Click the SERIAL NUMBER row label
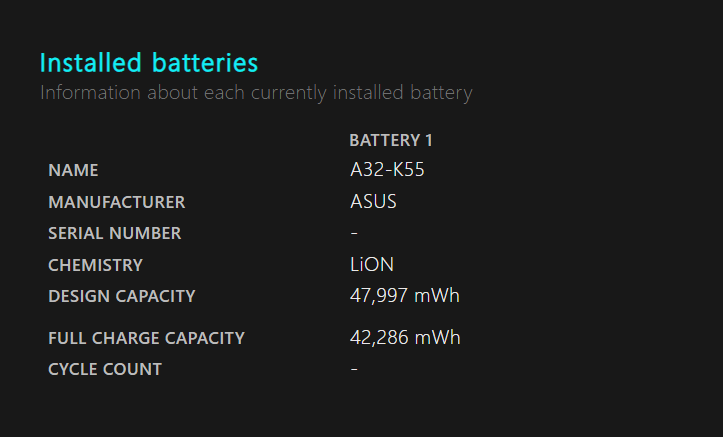Viewport: 723px width, 437px height. (x=114, y=233)
